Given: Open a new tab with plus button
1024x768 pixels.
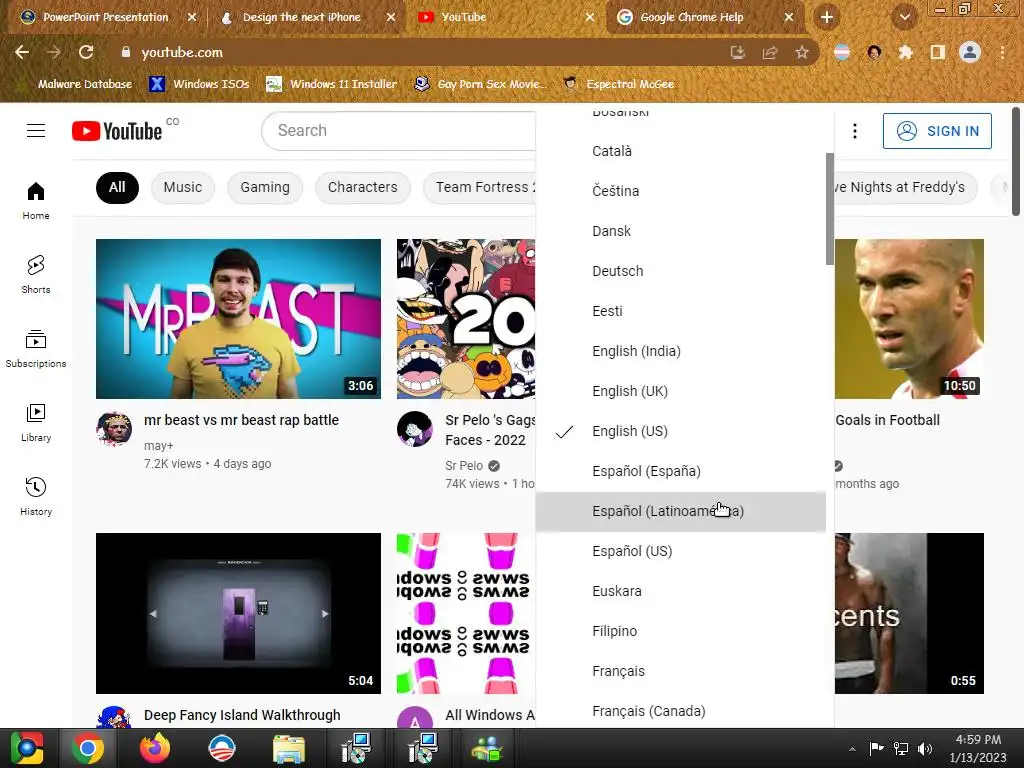Looking at the screenshot, I should (x=827, y=17).
